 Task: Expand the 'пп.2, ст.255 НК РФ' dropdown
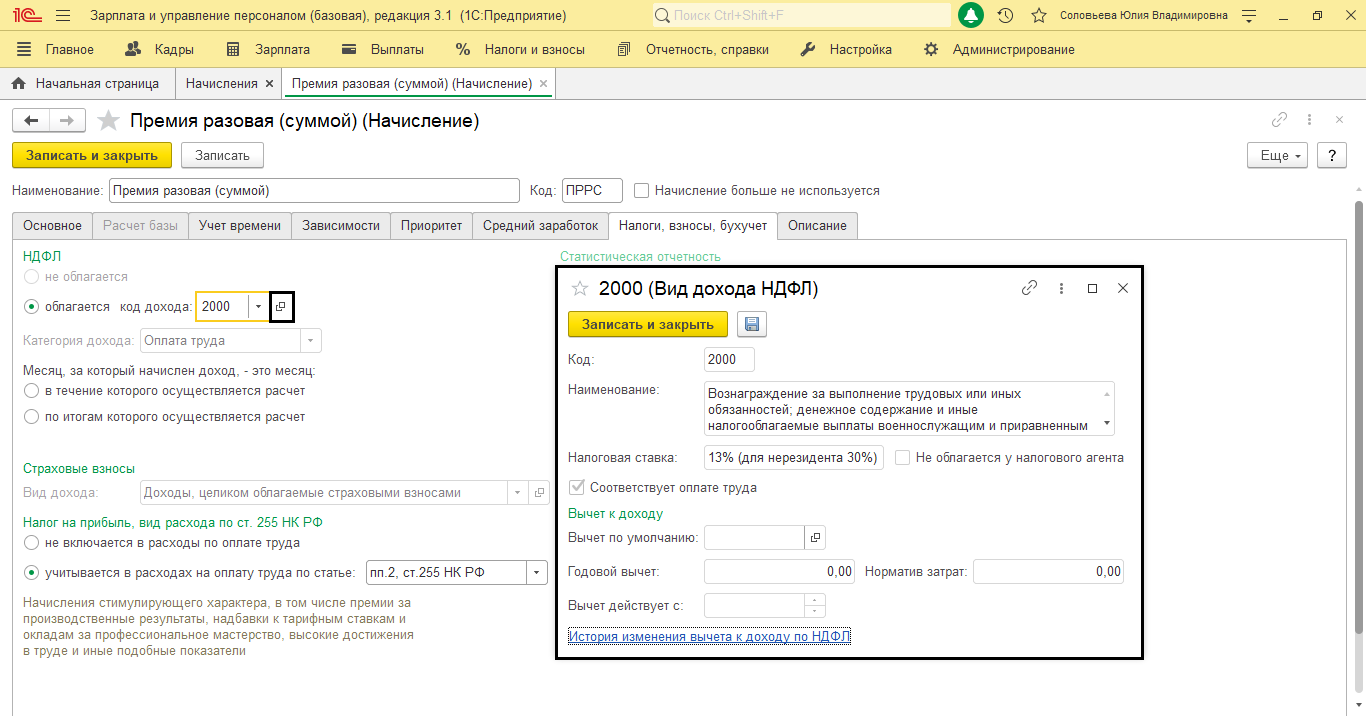537,573
